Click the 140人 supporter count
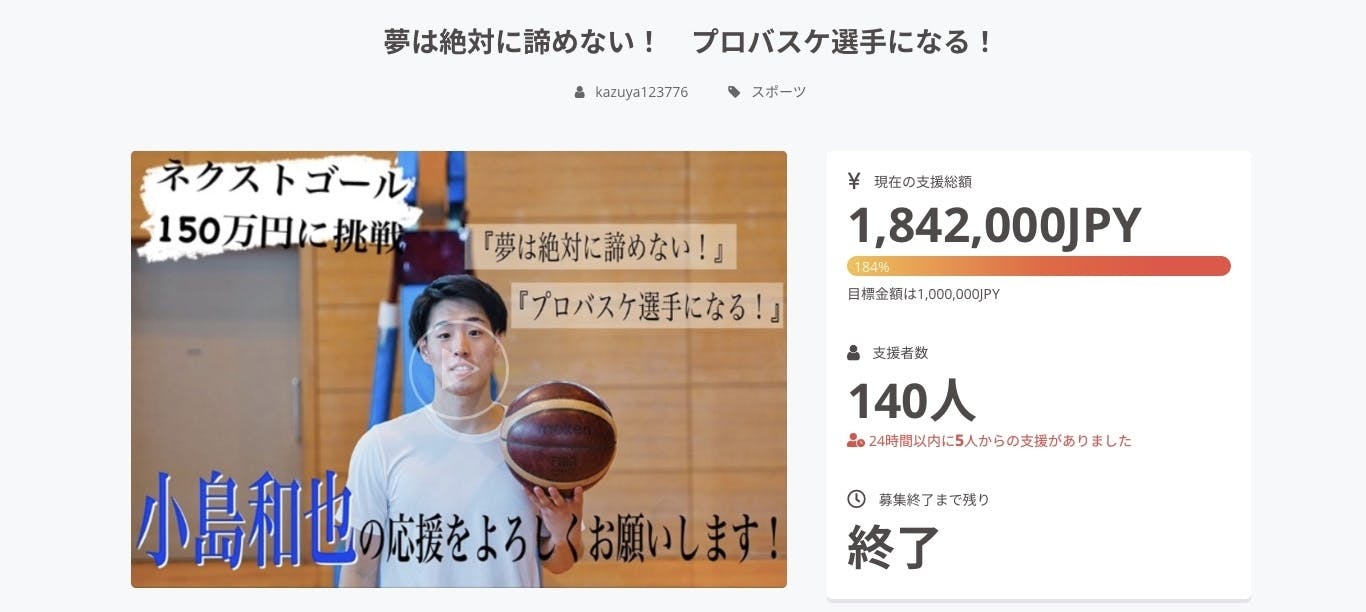The height and width of the screenshot is (612, 1366). pyautogui.click(x=911, y=402)
